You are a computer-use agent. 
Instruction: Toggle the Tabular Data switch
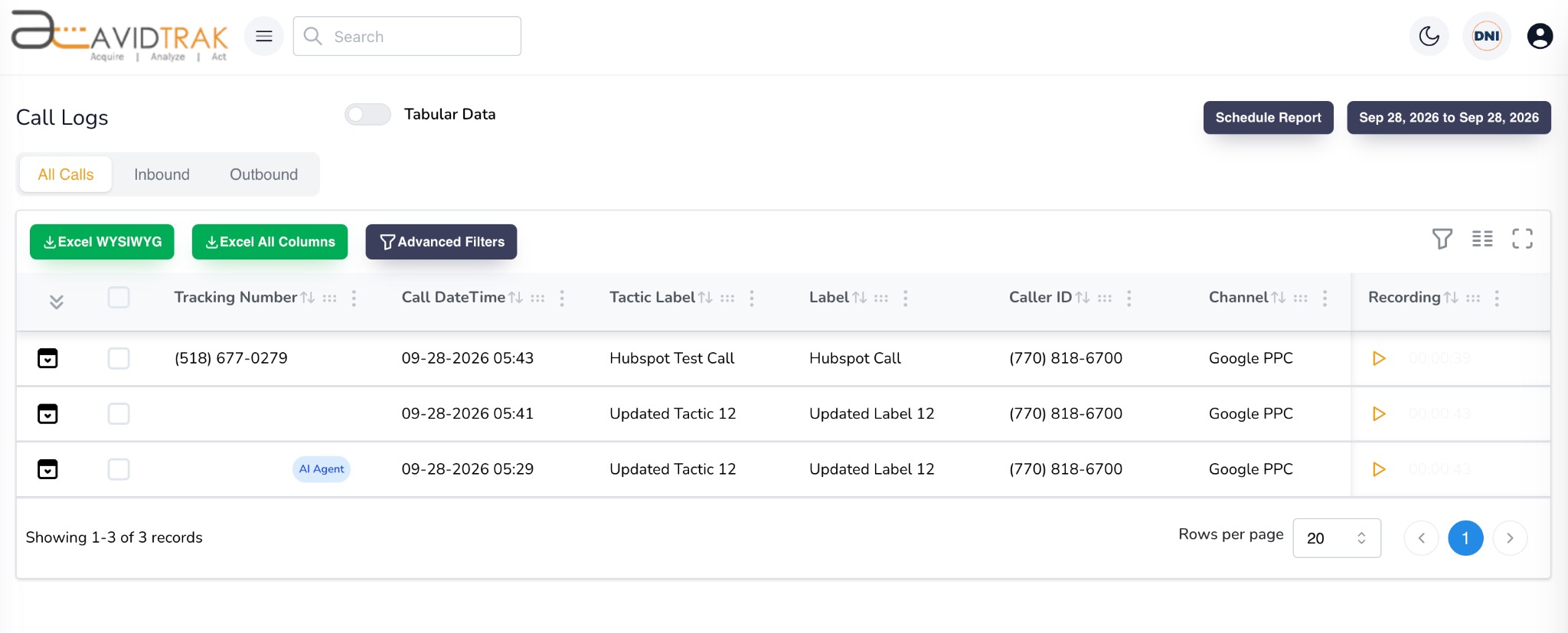coord(367,115)
